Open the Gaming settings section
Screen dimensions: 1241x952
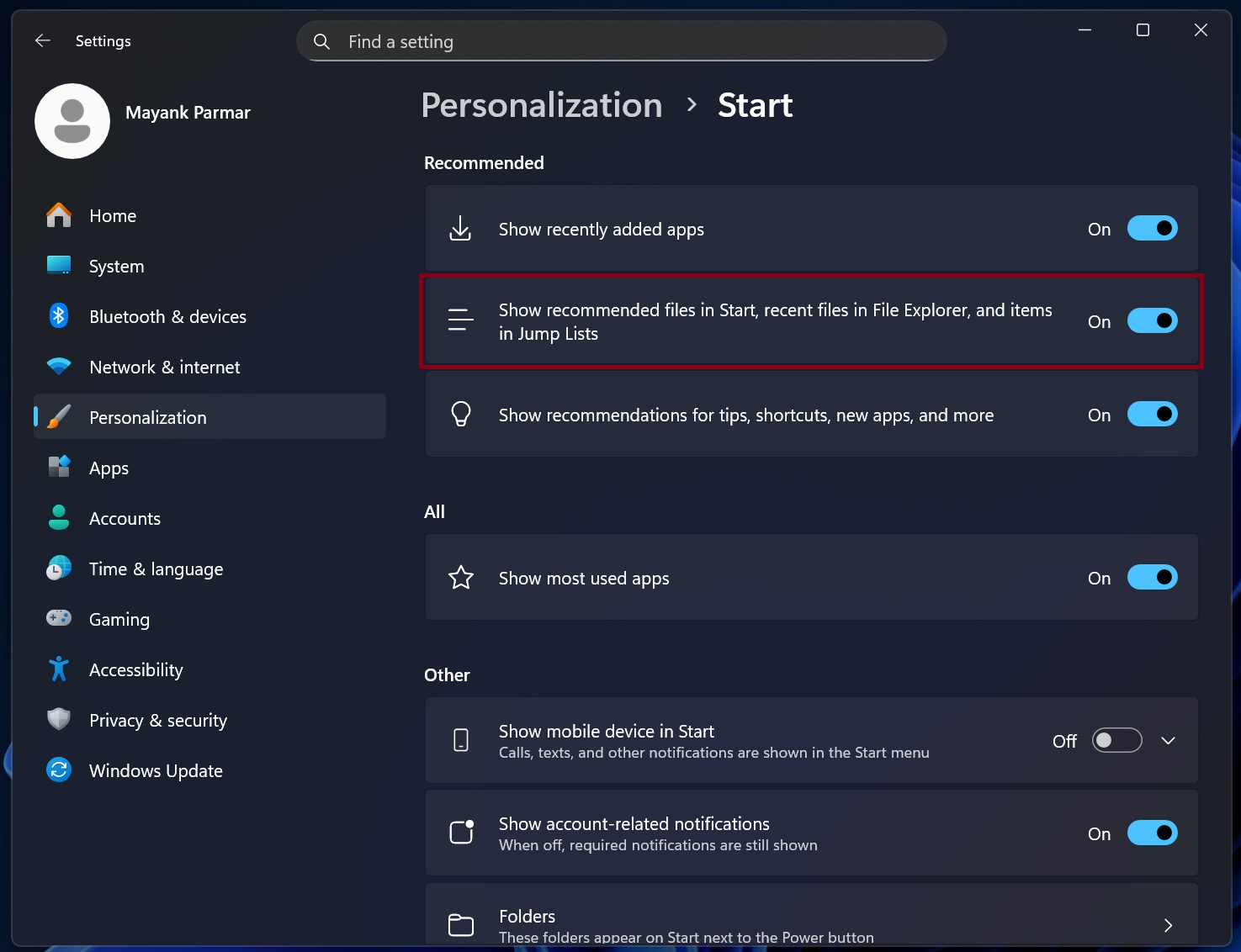click(119, 619)
